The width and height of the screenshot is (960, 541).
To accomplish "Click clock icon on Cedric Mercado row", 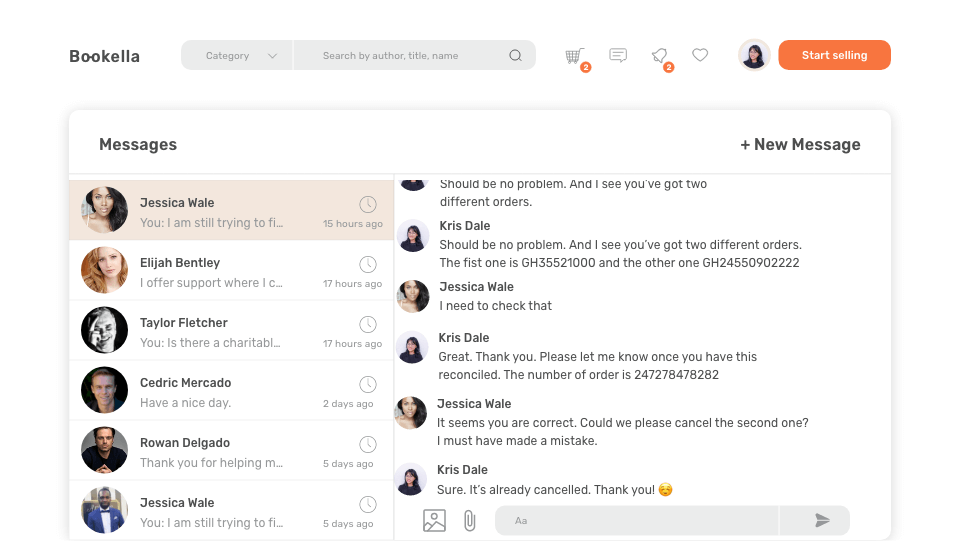I will pos(367,384).
